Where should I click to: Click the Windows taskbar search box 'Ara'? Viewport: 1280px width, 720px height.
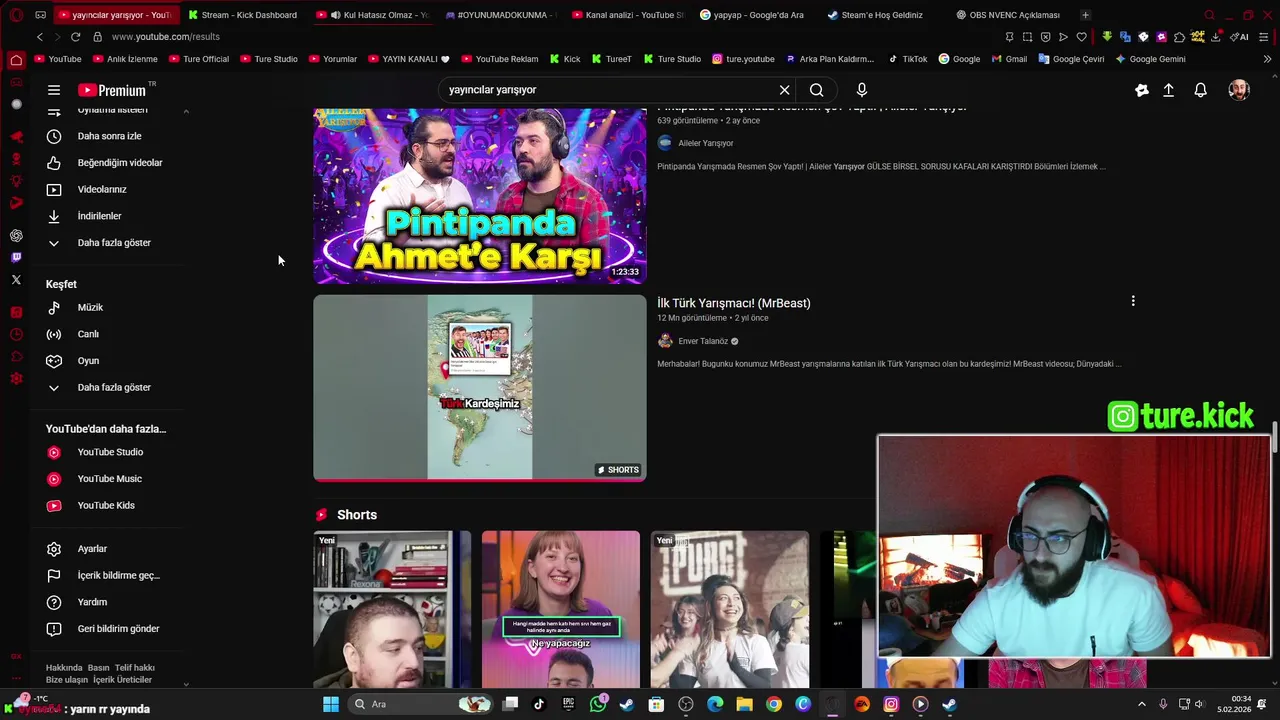tap(420, 704)
